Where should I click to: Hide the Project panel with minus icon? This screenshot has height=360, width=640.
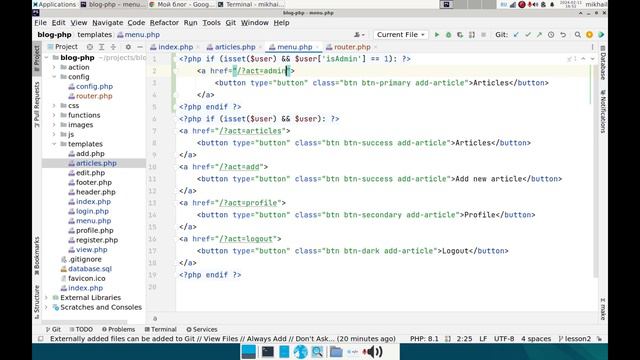click(140, 47)
